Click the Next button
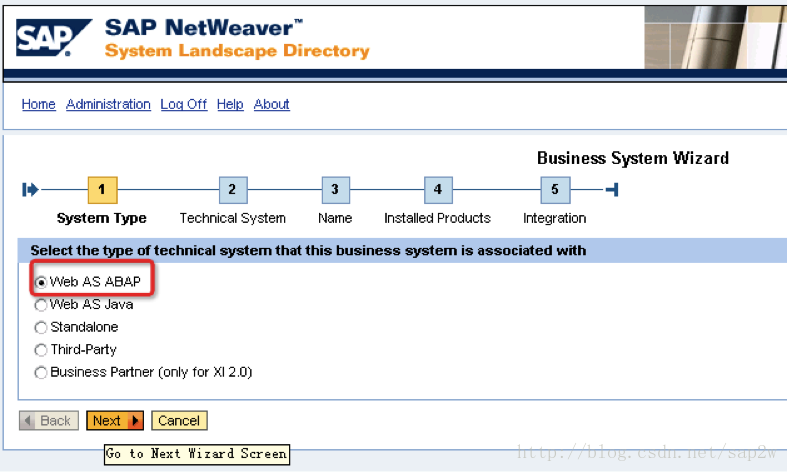The width and height of the screenshot is (788, 472). (x=115, y=421)
